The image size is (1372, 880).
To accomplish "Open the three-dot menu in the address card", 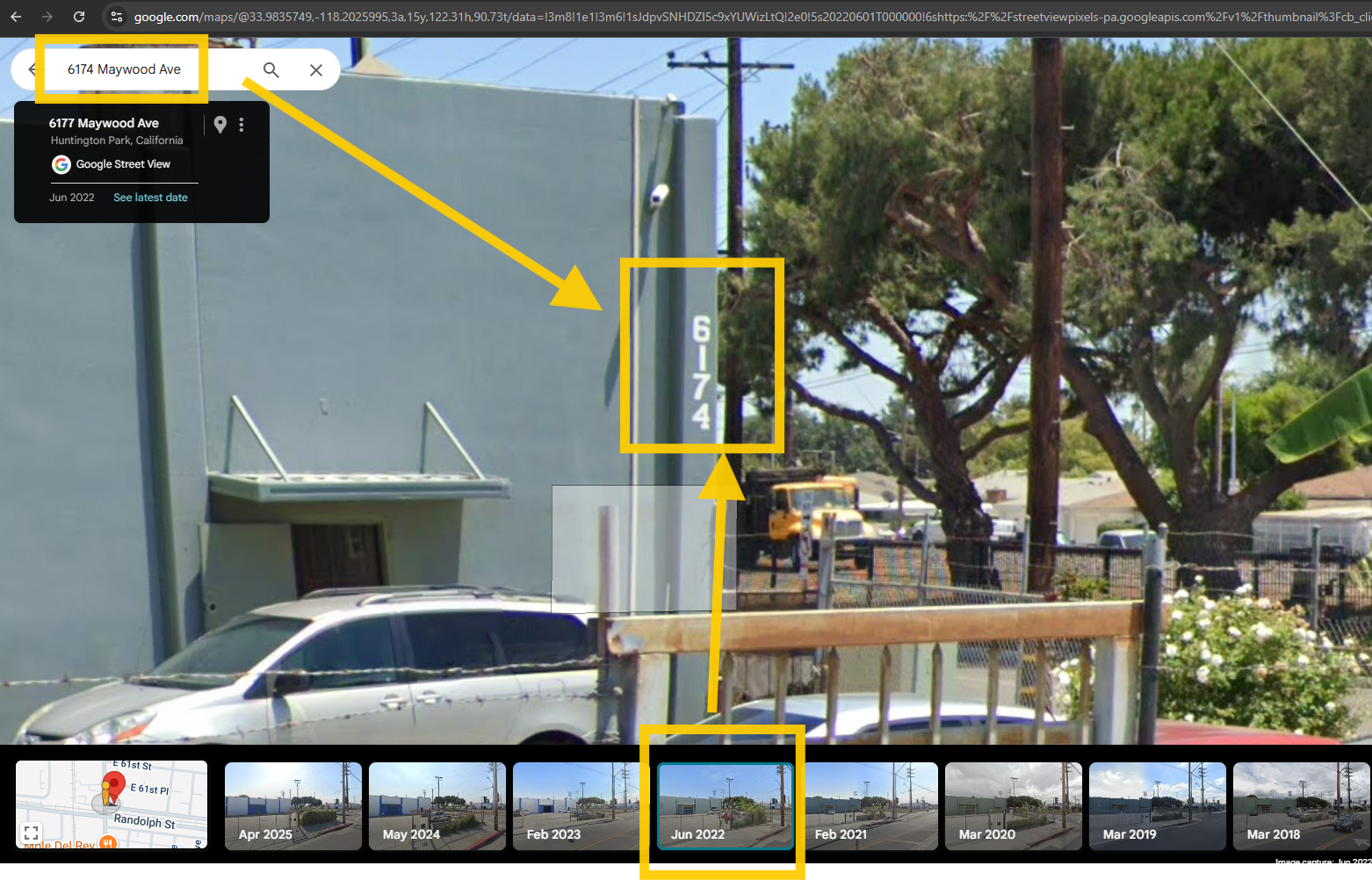I will pyautogui.click(x=242, y=125).
